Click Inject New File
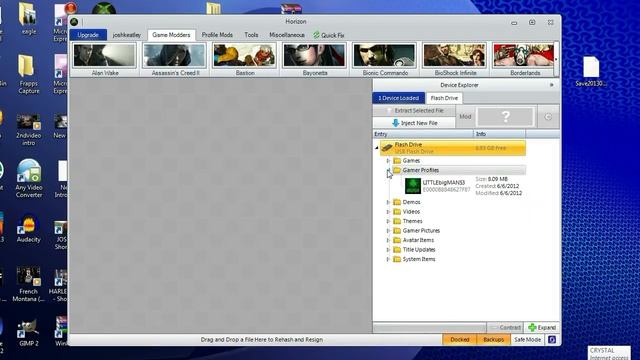This screenshot has width=640, height=360. [x=414, y=123]
